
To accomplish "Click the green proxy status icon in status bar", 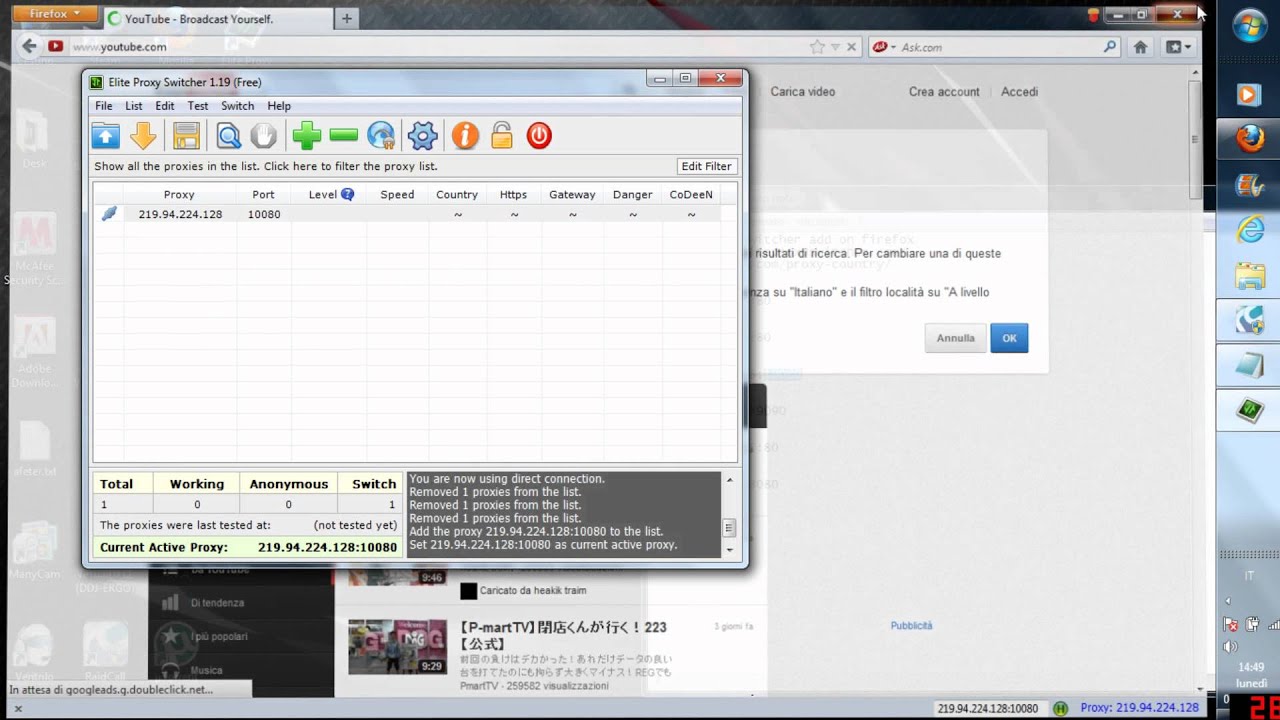I will 1060,708.
